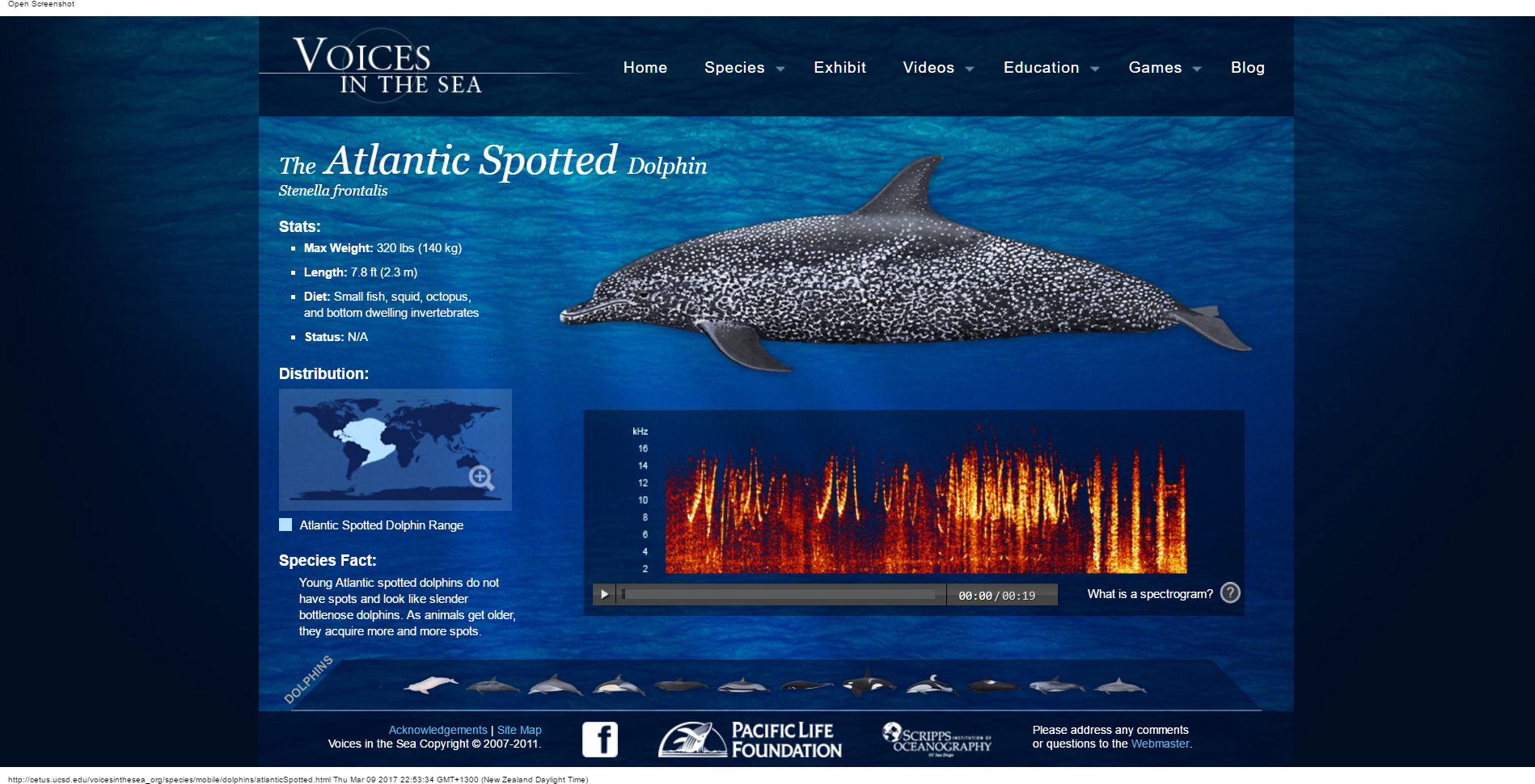Click the Webmaster link

coord(1160,744)
